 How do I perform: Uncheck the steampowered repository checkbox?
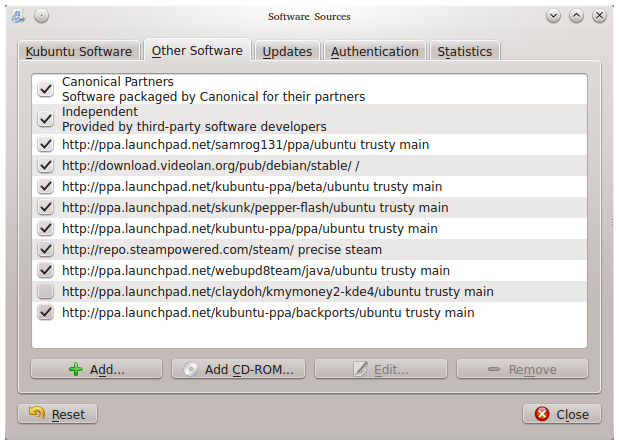45,249
